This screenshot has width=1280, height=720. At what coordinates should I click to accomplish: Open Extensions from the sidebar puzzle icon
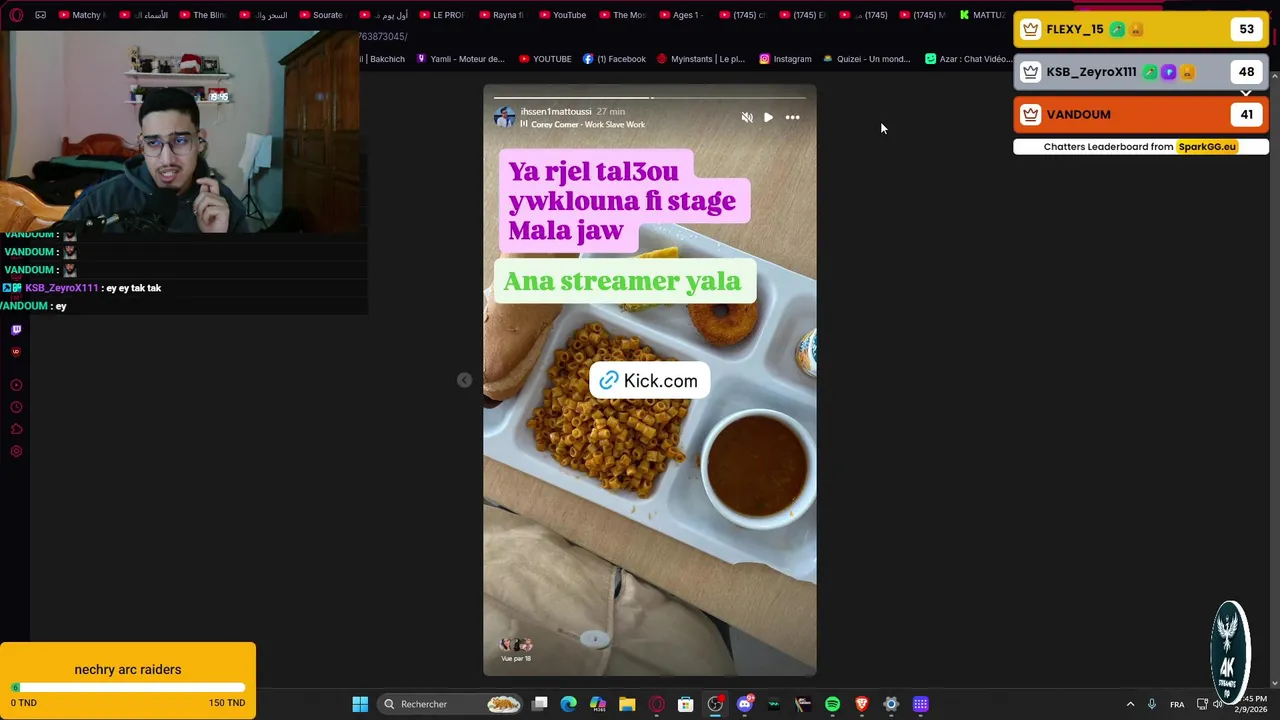(16, 429)
